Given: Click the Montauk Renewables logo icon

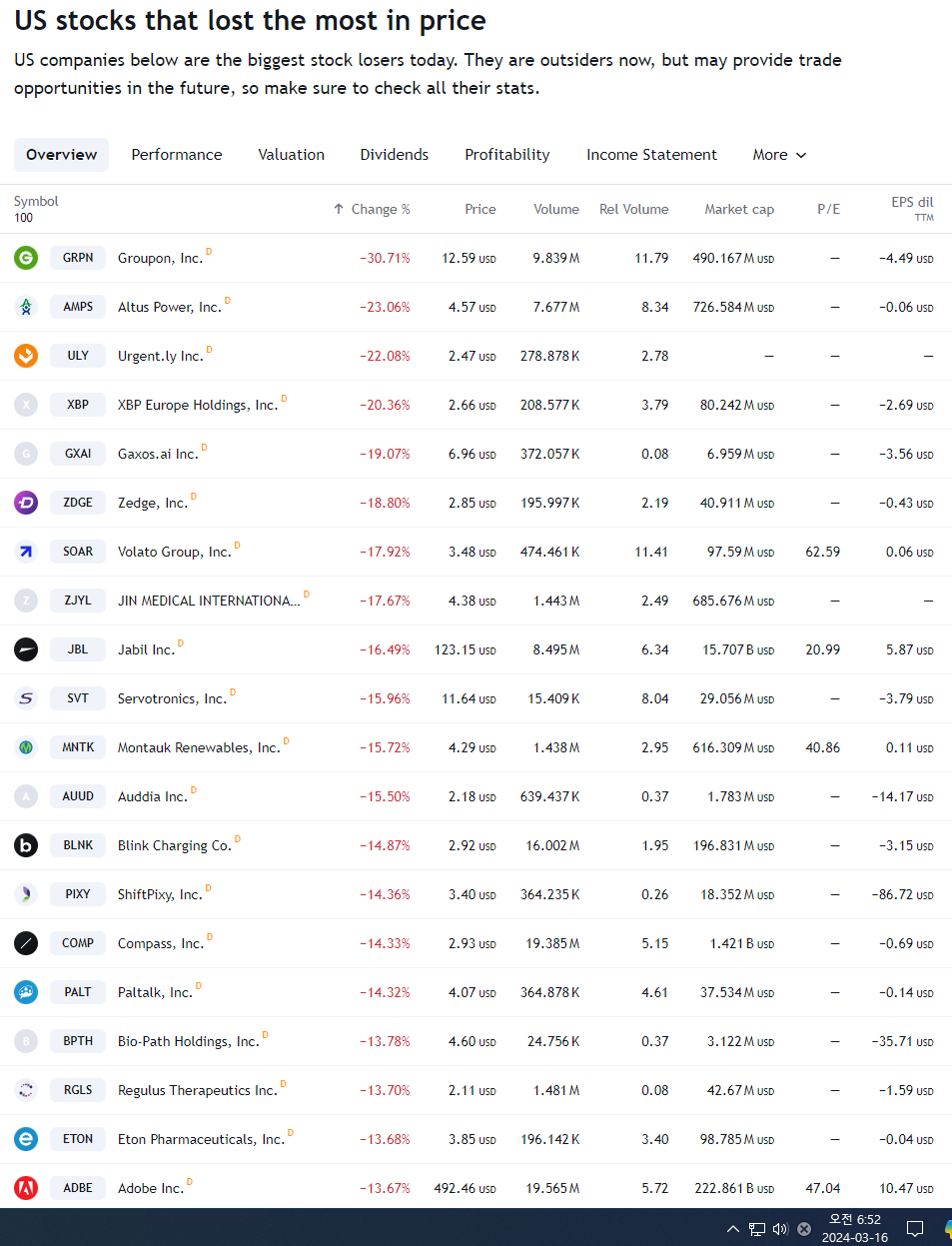Looking at the screenshot, I should point(26,747).
